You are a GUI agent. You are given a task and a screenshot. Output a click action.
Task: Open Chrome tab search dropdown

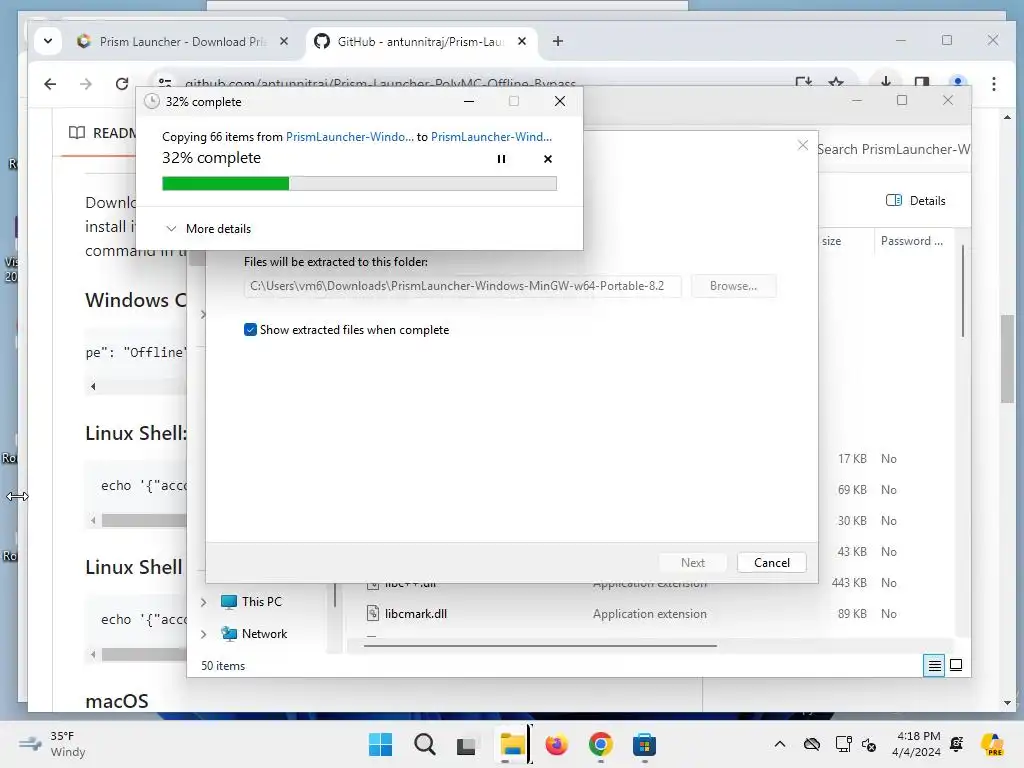click(x=48, y=41)
